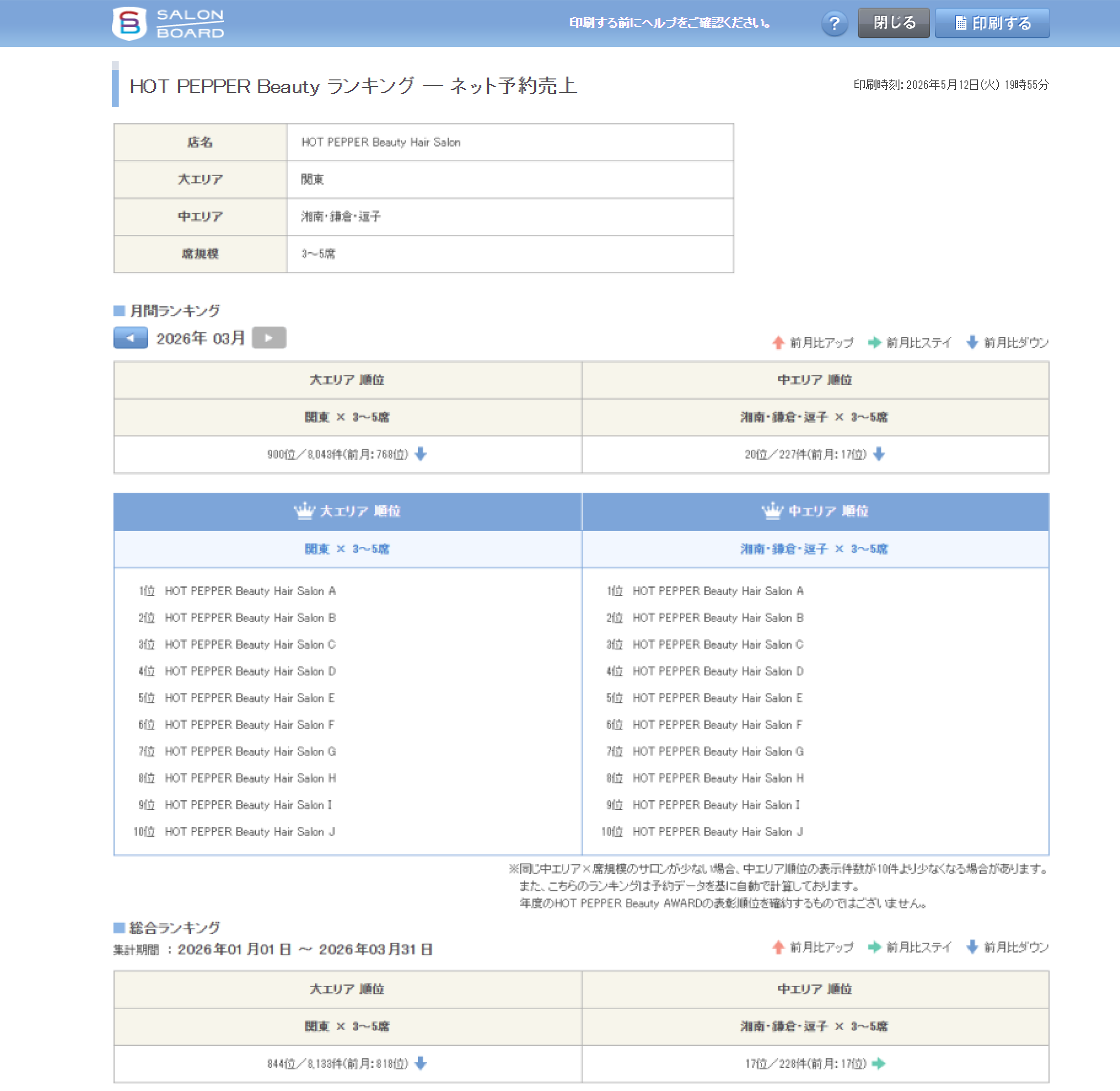Select 10位 Hair Salon J in 中エリア list
The height and width of the screenshot is (1091, 1120).
pos(702,832)
